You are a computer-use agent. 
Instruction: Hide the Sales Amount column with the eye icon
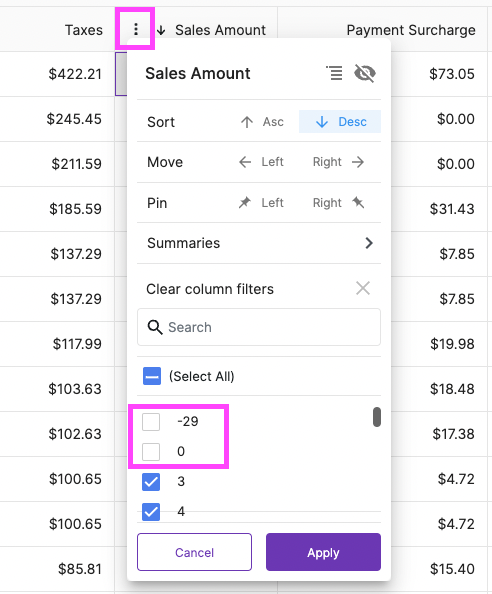[x=365, y=73]
